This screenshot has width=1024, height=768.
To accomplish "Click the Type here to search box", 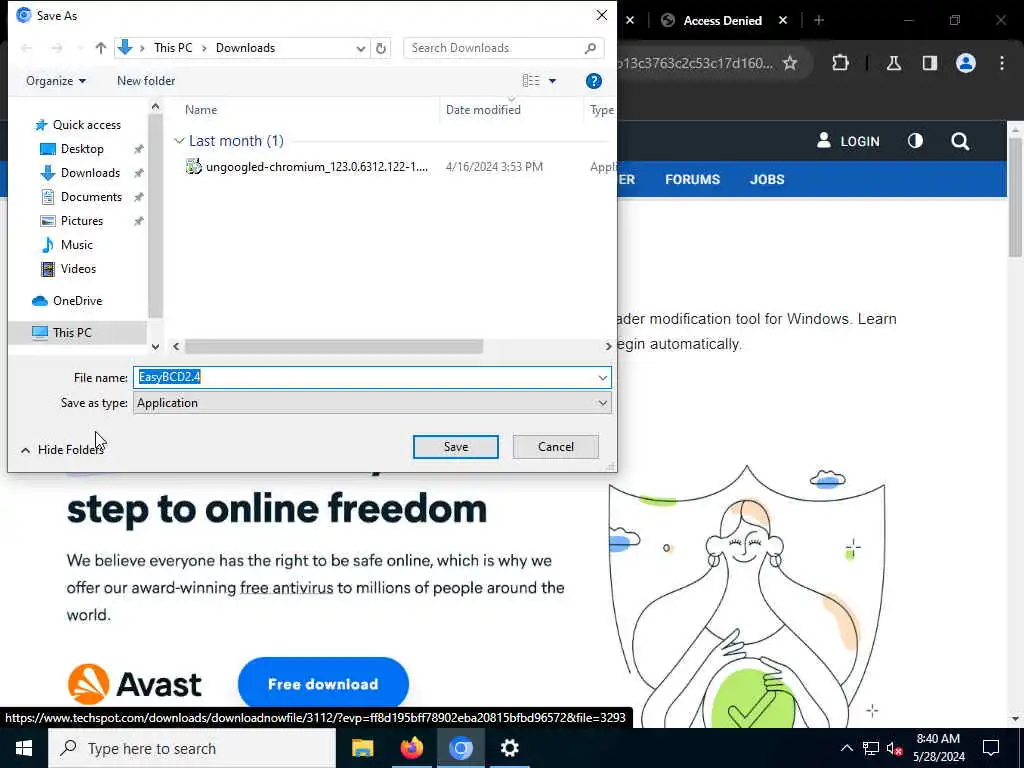I will pos(192,748).
